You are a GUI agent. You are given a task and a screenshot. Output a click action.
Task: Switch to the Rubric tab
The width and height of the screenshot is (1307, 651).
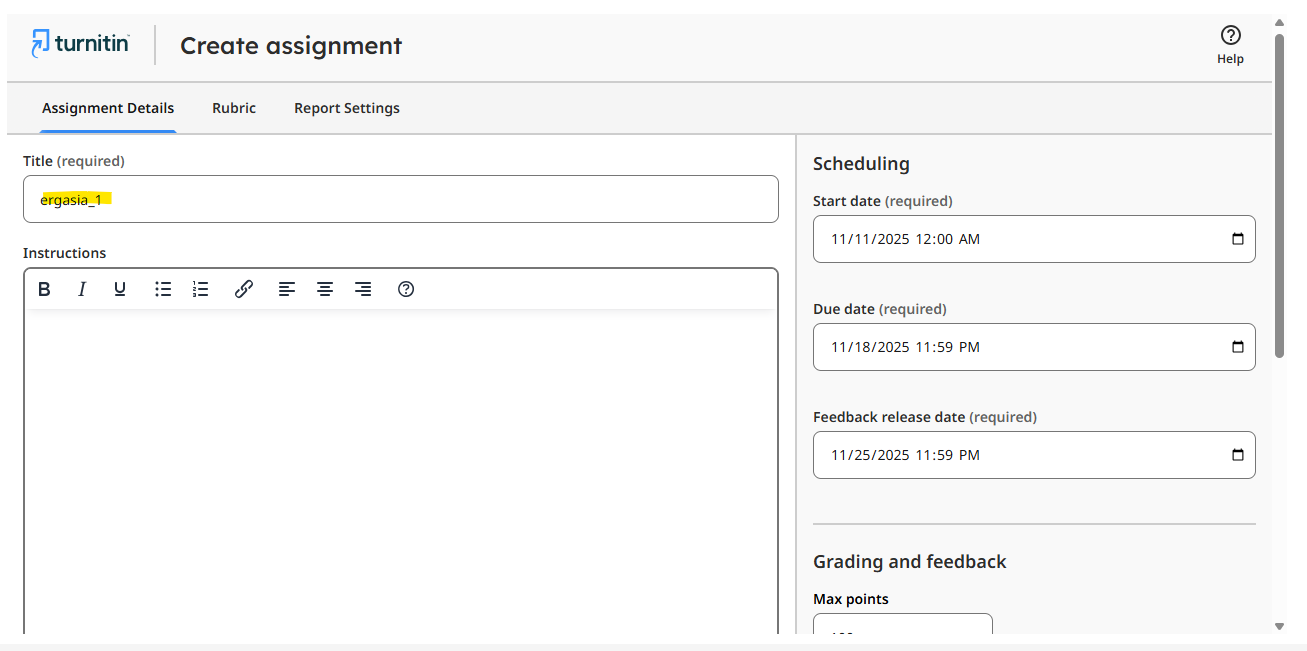tap(234, 108)
